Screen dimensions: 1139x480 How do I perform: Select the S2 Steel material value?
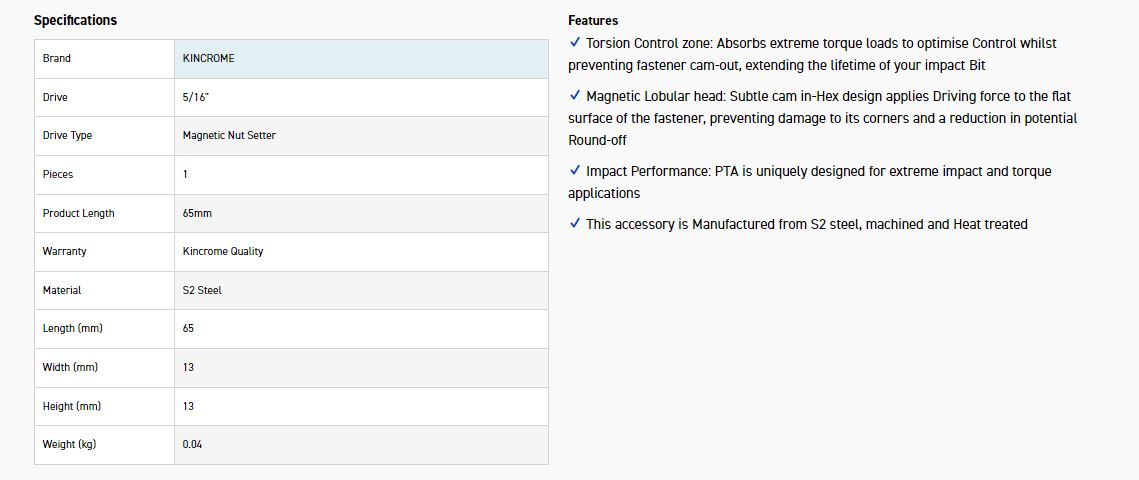(202, 290)
